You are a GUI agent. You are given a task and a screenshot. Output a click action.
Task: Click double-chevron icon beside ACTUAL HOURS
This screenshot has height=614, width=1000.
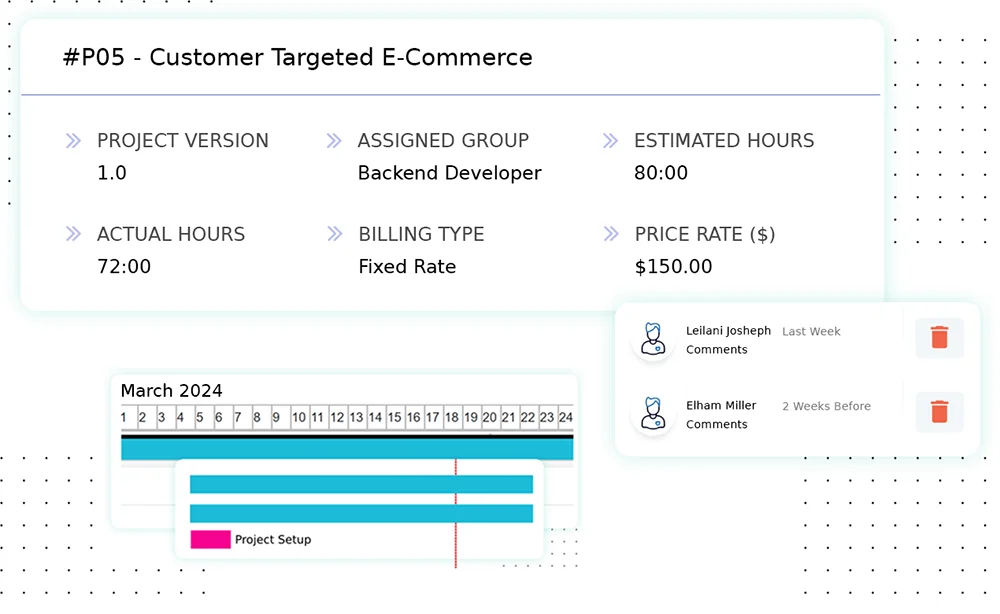pyautogui.click(x=72, y=234)
